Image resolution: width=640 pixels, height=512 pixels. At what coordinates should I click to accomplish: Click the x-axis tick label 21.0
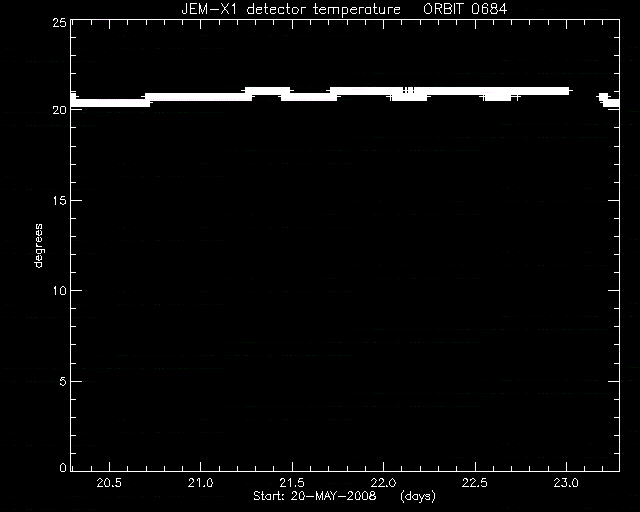[x=200, y=483]
